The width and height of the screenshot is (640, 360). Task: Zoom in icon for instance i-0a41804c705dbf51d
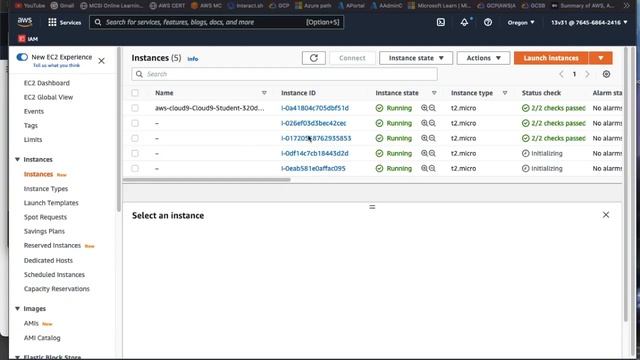[424, 108]
